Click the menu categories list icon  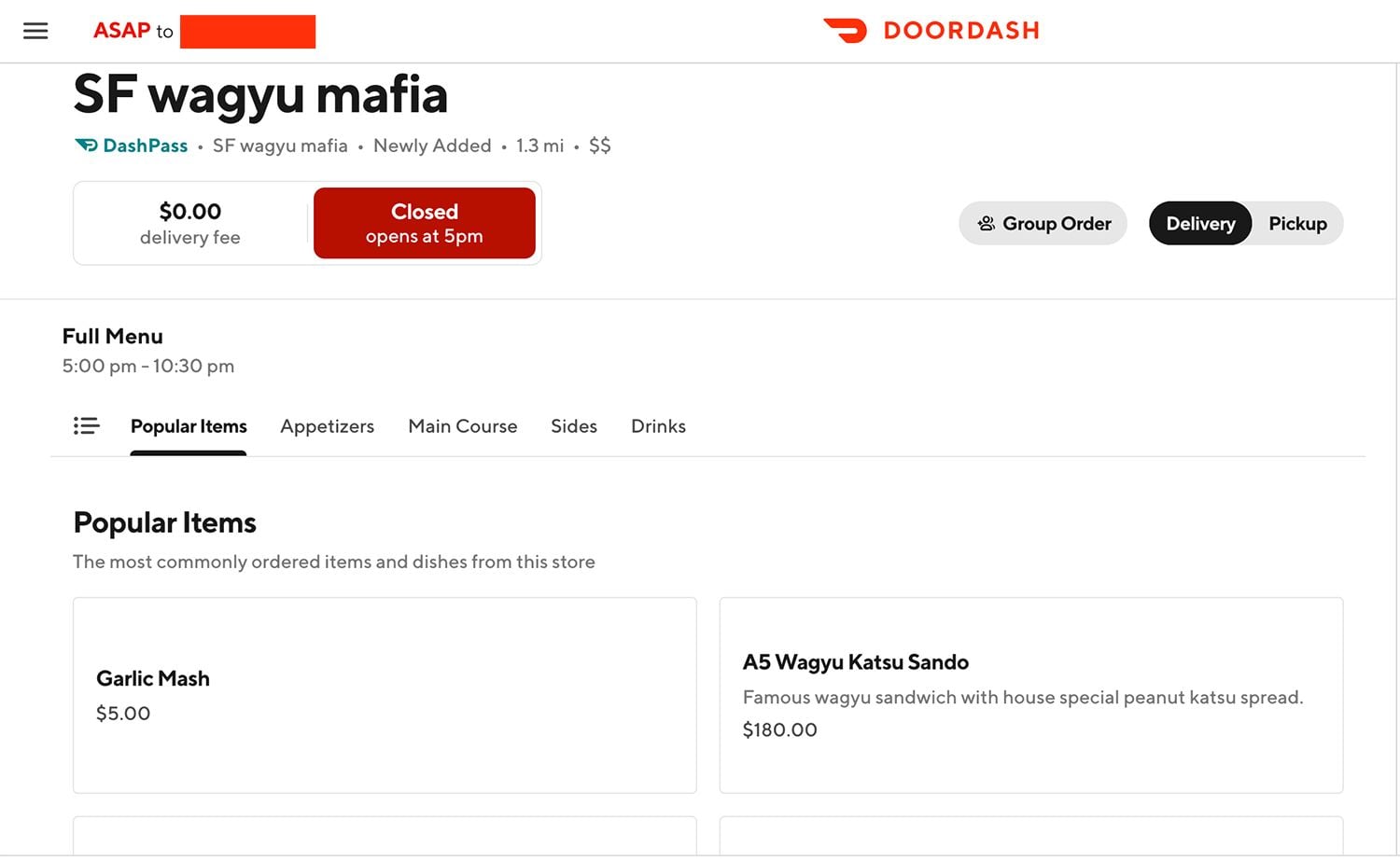pos(86,426)
